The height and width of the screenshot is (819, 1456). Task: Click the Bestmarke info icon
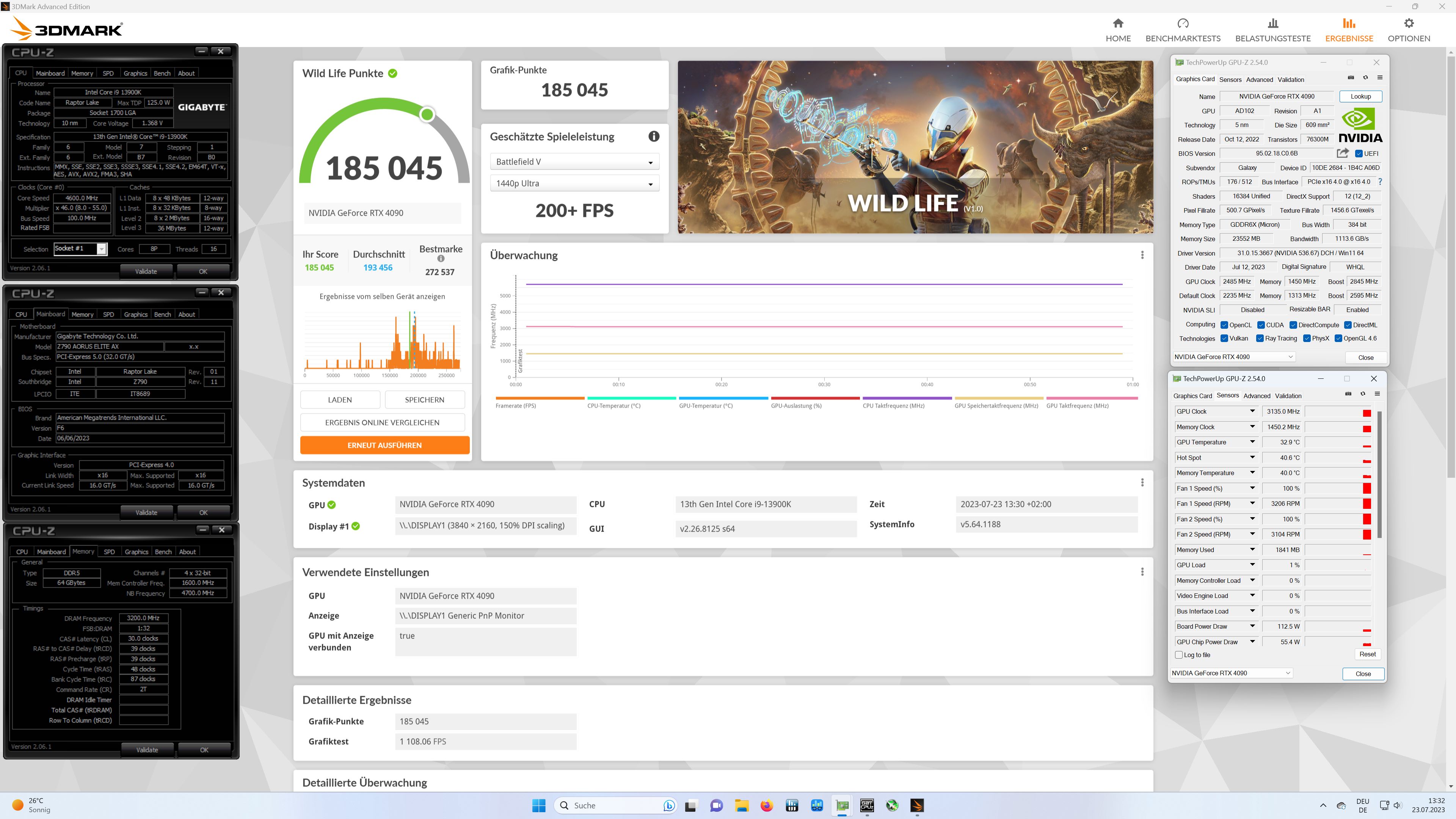441,259
